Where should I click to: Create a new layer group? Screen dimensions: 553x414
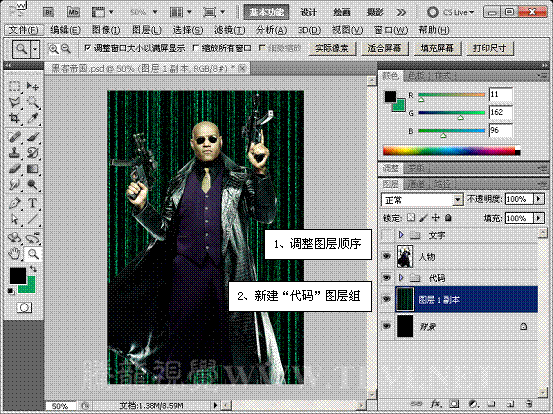coord(491,404)
